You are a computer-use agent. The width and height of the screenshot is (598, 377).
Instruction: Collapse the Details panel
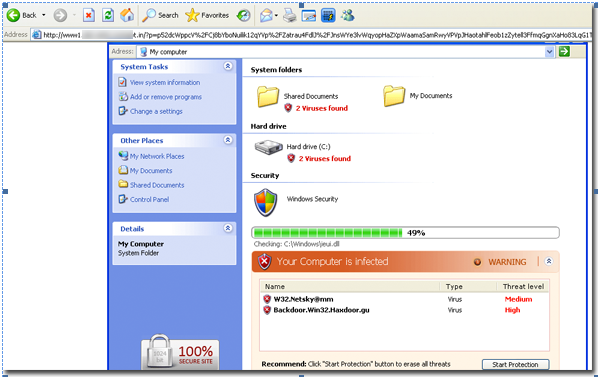pos(228,228)
